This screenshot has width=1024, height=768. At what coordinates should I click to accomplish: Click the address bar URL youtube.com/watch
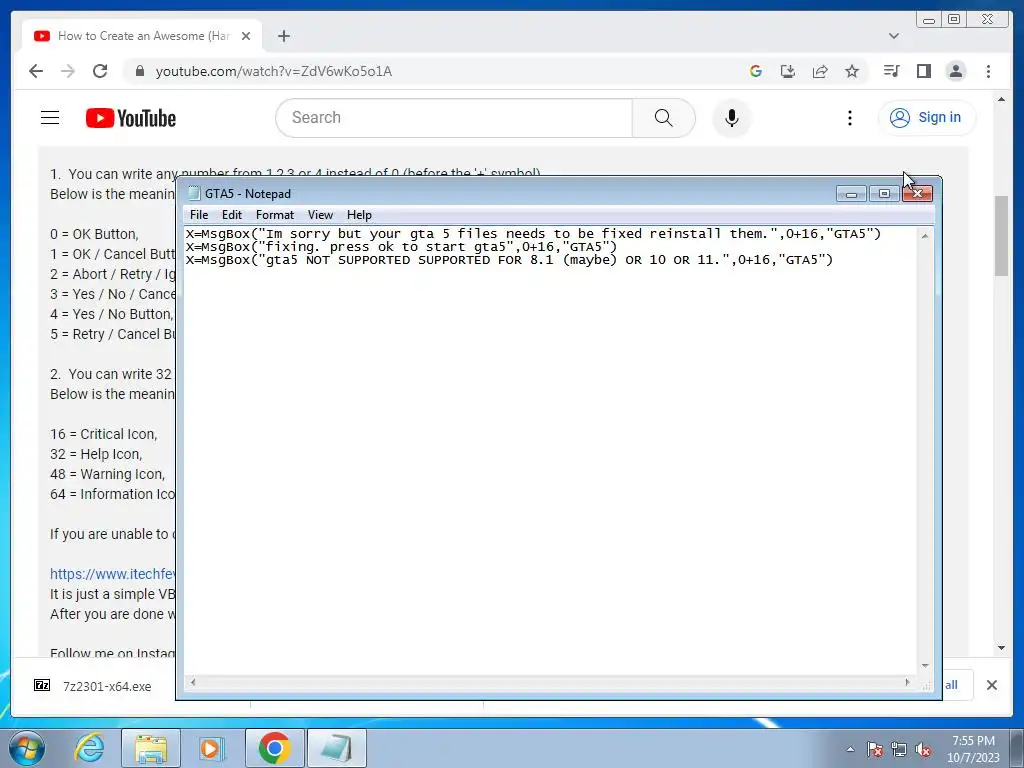coord(274,71)
